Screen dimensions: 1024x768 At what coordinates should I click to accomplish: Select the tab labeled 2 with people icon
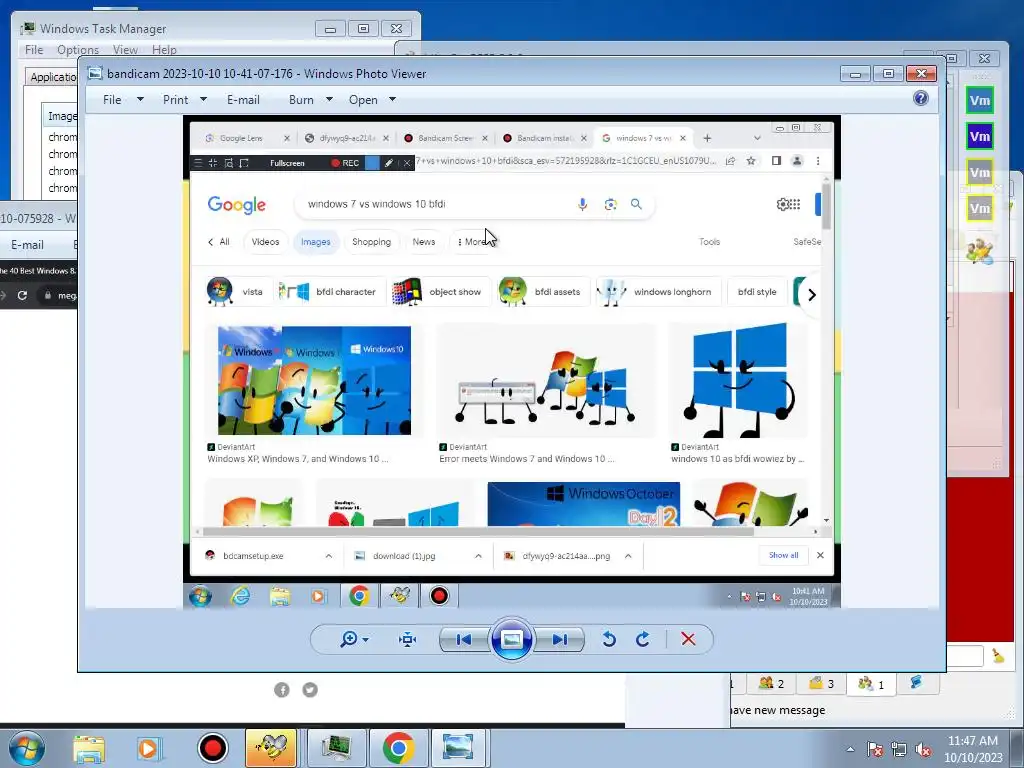pos(771,684)
